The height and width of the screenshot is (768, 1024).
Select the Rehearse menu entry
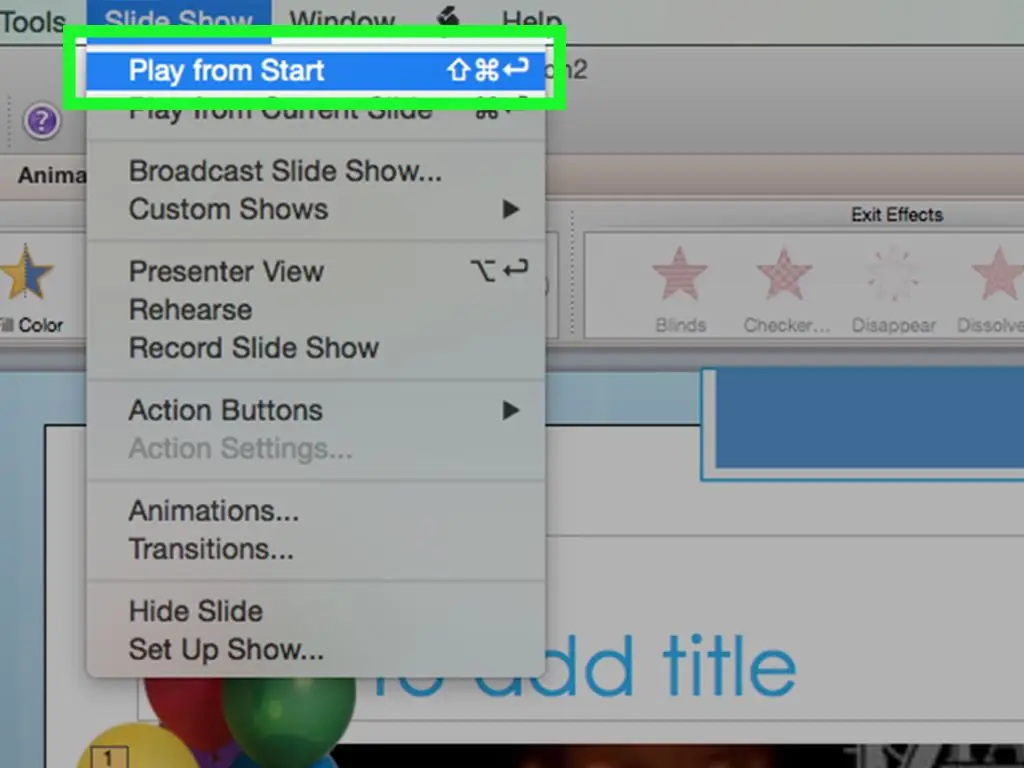[x=316, y=310]
